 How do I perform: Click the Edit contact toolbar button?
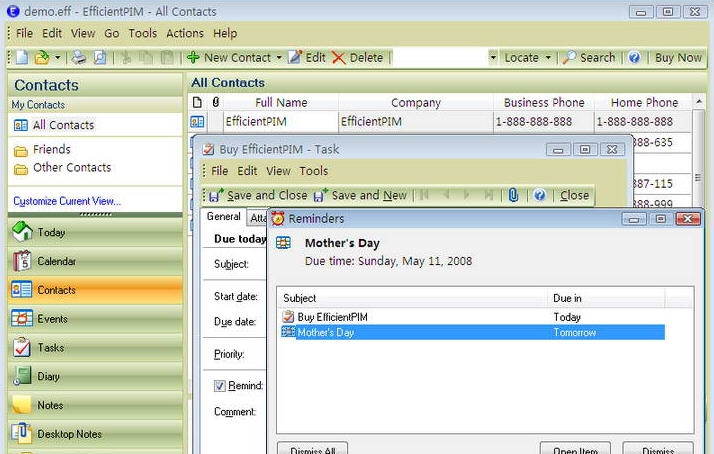tap(307, 58)
